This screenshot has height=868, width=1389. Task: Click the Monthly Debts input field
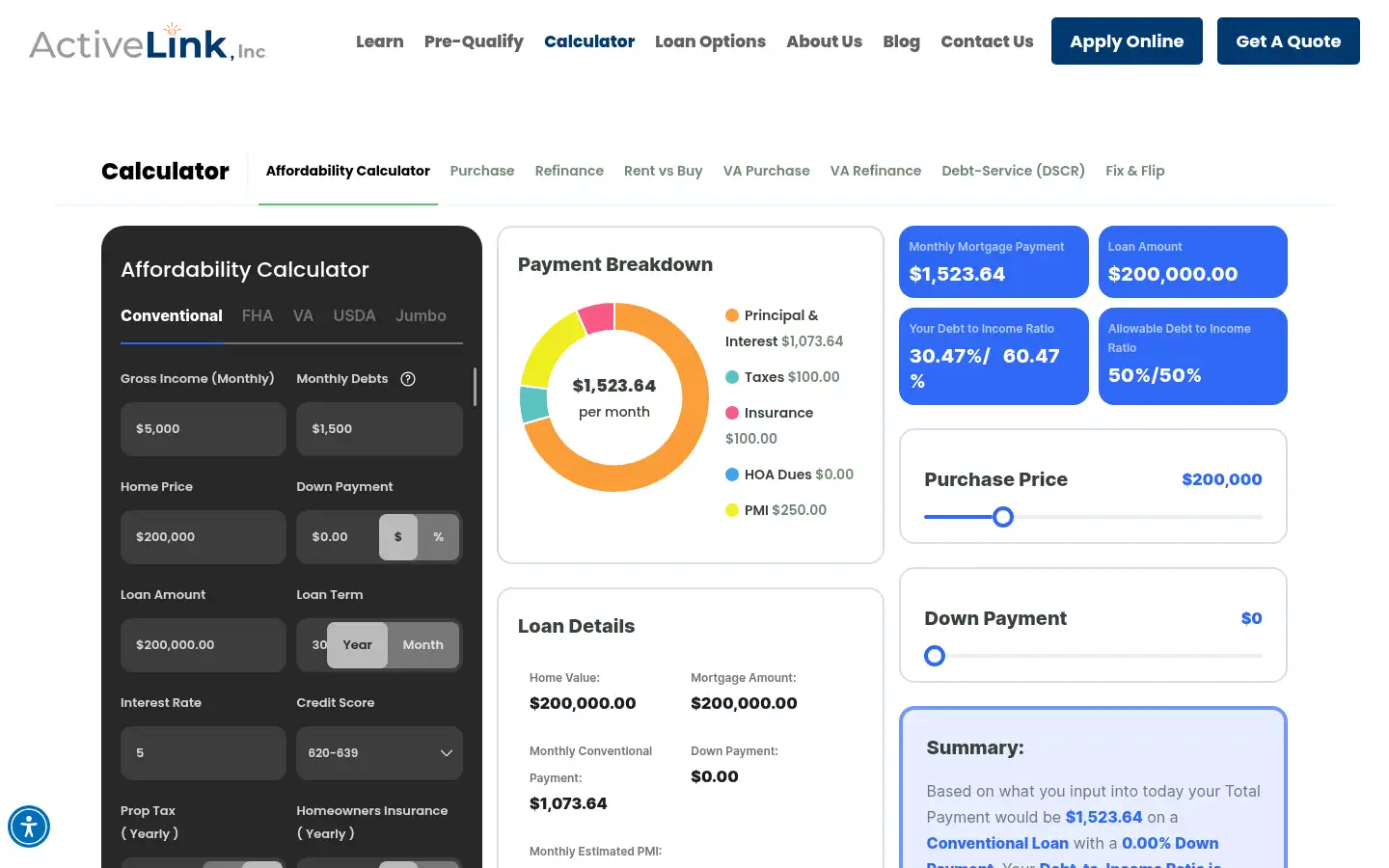[x=379, y=429]
